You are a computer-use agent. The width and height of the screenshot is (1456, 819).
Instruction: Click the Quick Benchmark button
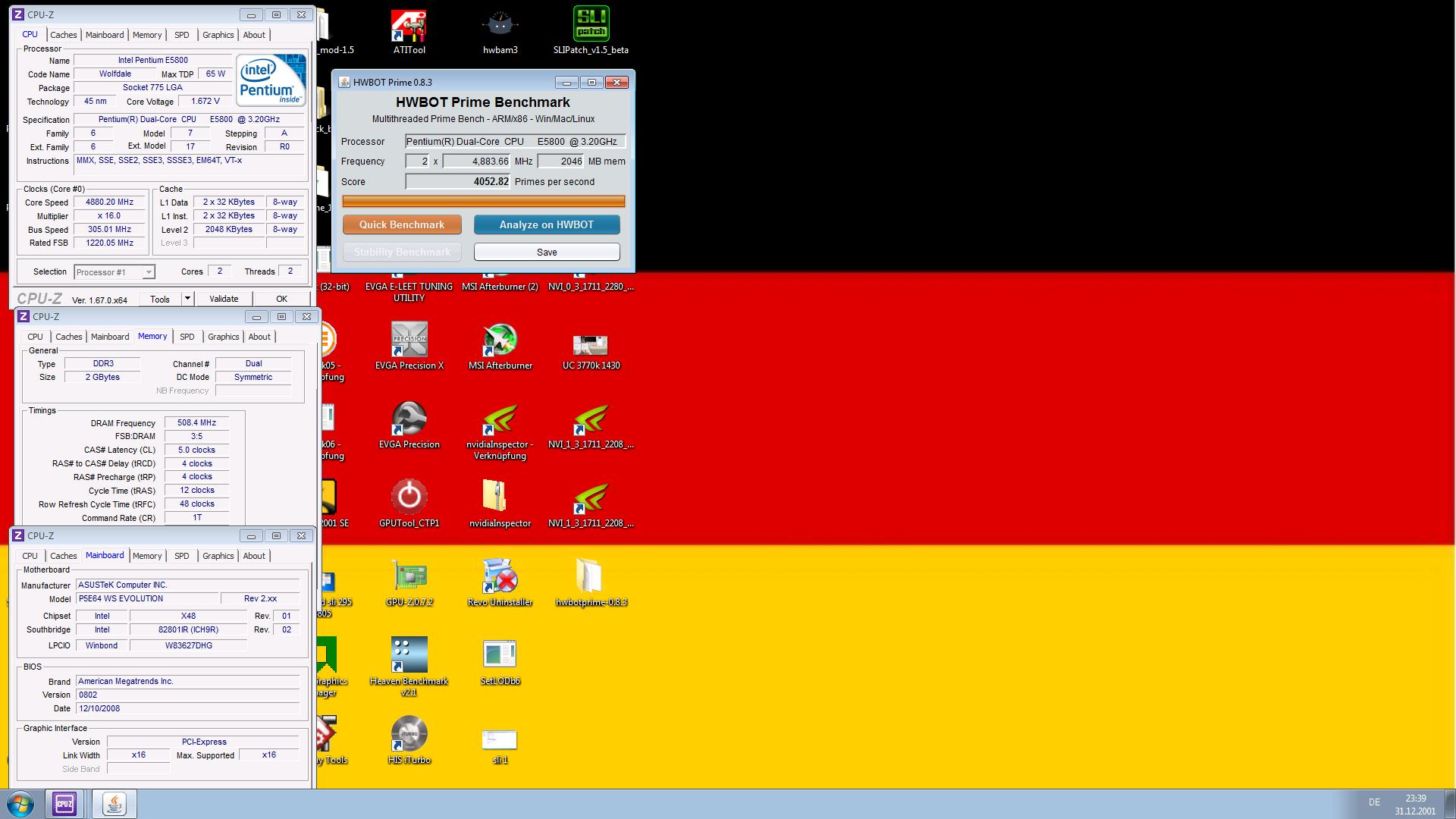tap(402, 224)
